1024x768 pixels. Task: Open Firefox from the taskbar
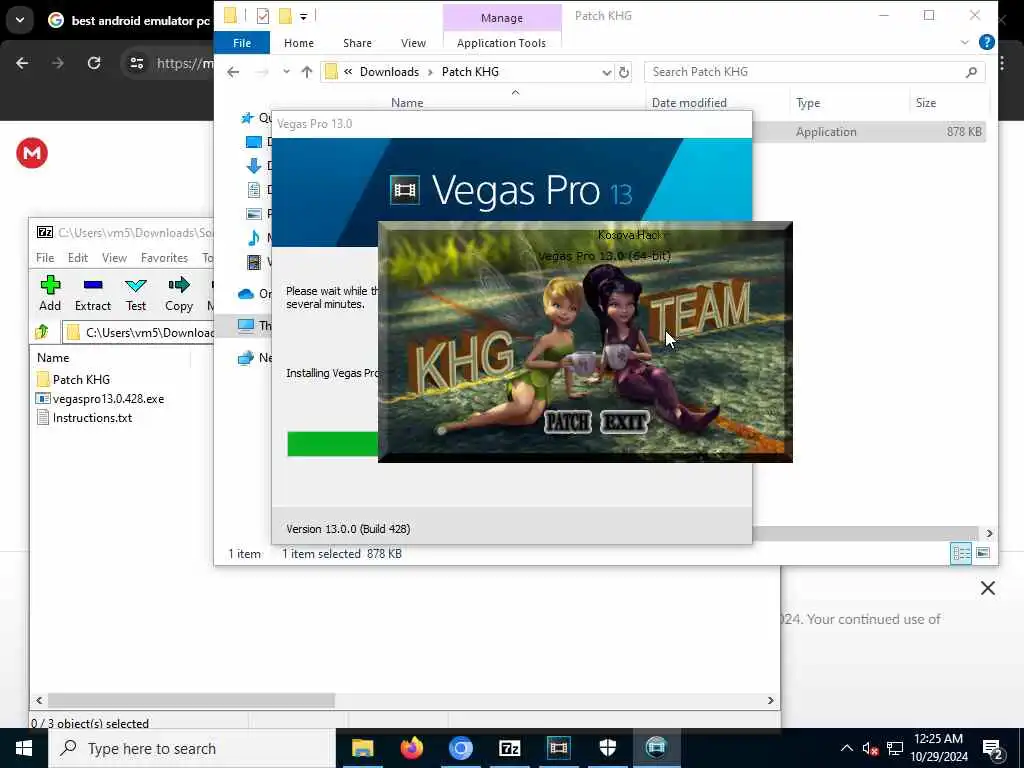click(411, 748)
